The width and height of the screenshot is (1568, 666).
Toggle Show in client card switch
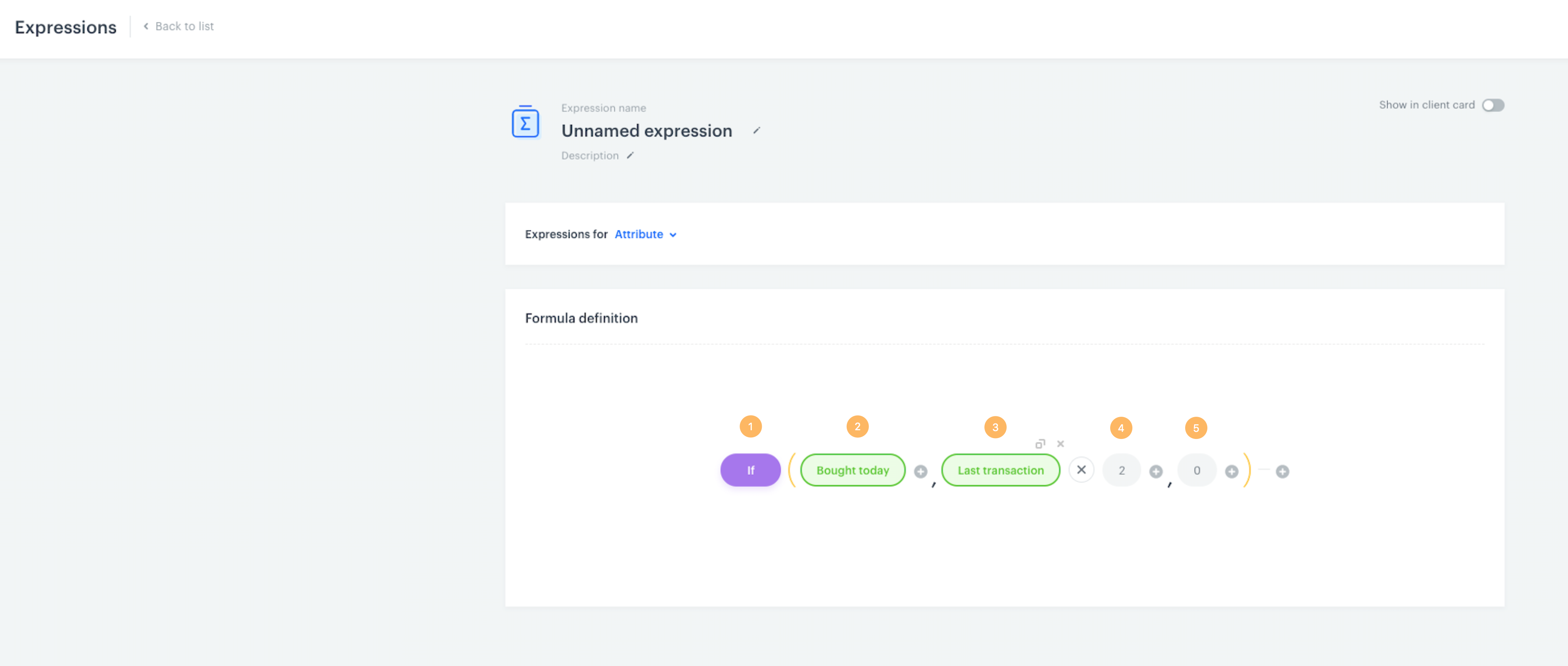(1493, 105)
